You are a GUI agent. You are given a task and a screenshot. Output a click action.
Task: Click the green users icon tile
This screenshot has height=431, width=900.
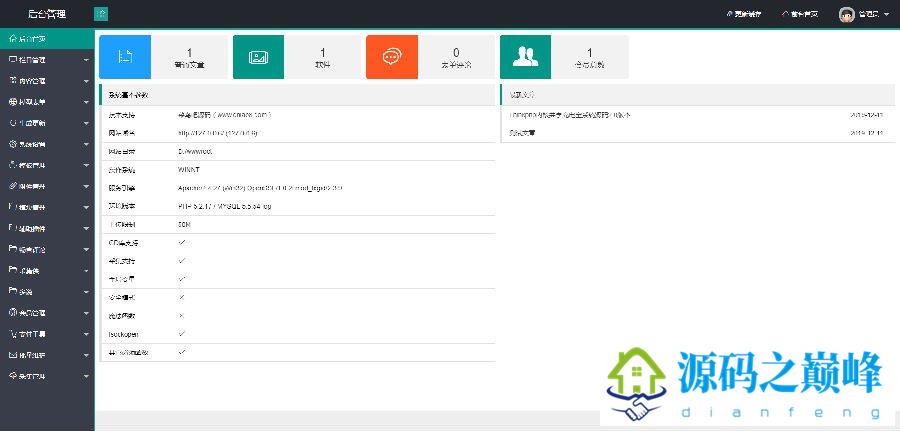525,57
